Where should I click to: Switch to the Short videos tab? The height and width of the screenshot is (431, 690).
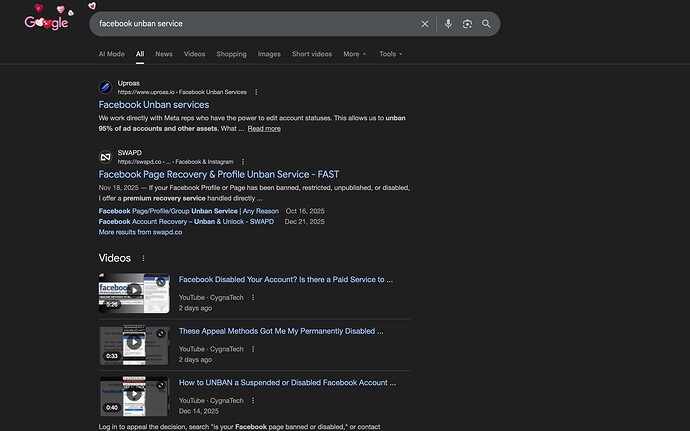(x=312, y=54)
